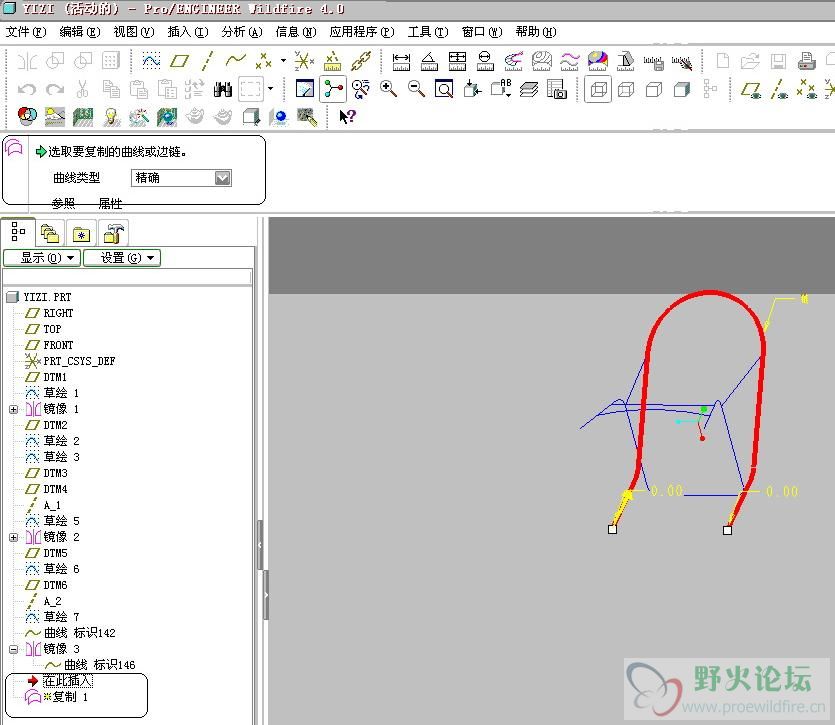Click the Save disk icon
The width and height of the screenshot is (835, 725).
pyautogui.click(x=778, y=61)
